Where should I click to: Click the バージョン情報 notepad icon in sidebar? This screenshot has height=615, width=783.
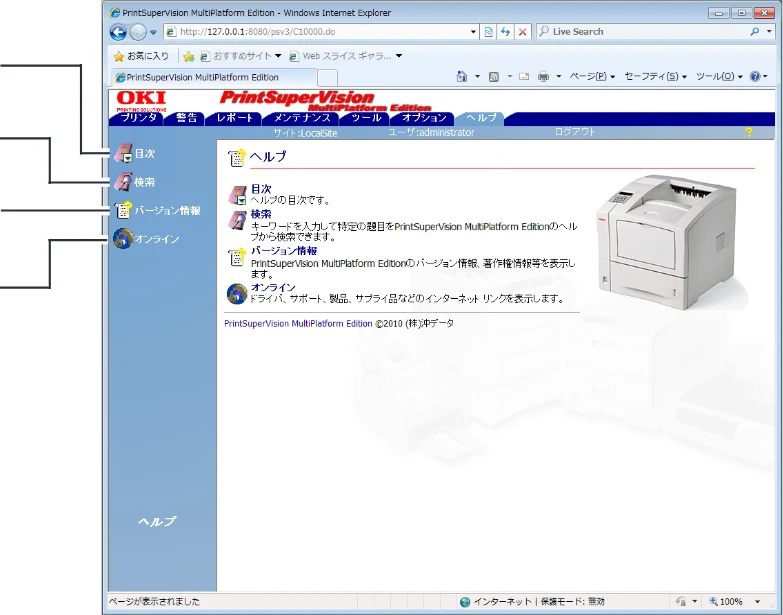[123, 211]
